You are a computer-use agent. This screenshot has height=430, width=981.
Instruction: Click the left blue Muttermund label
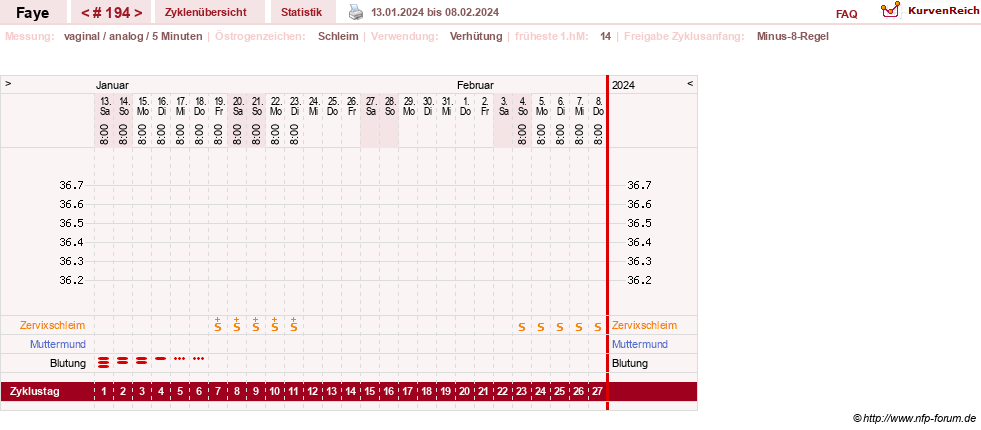(x=58, y=344)
